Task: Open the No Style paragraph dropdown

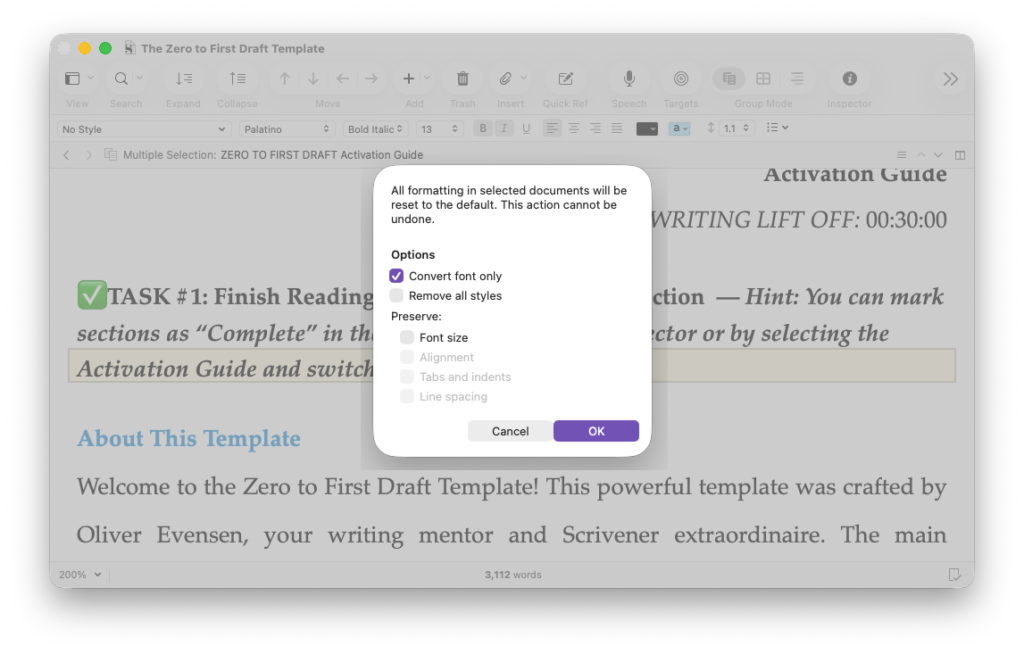Action: point(144,129)
